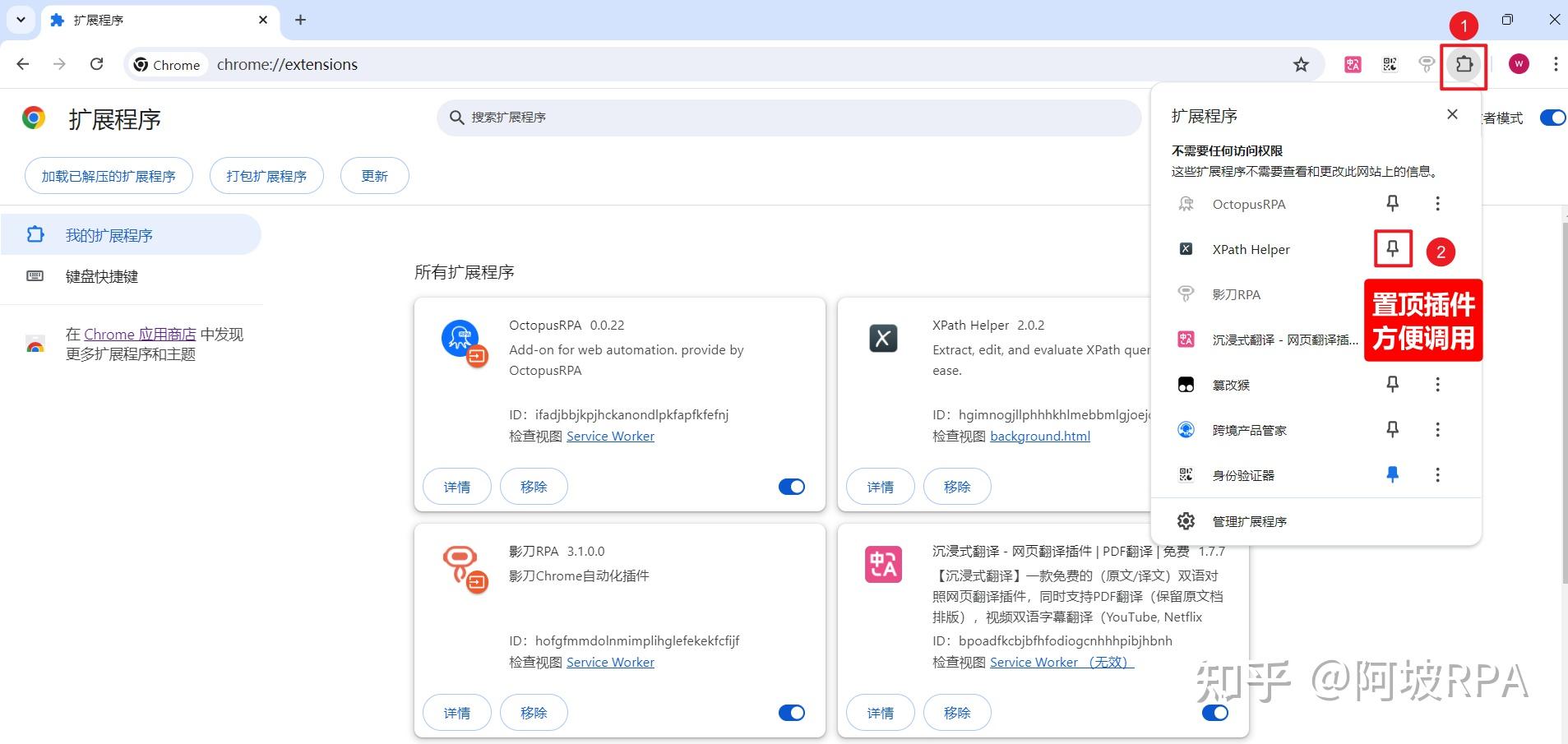Screen dimensions: 1568x744
Task: Turn off the 影刀RPA extension toggle
Action: pos(790,712)
